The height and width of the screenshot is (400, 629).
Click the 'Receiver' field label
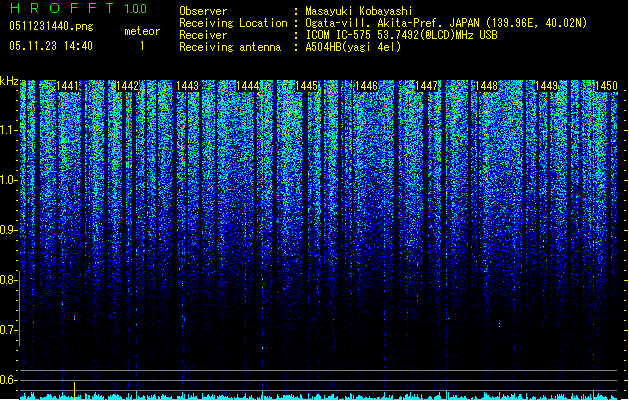(x=203, y=35)
